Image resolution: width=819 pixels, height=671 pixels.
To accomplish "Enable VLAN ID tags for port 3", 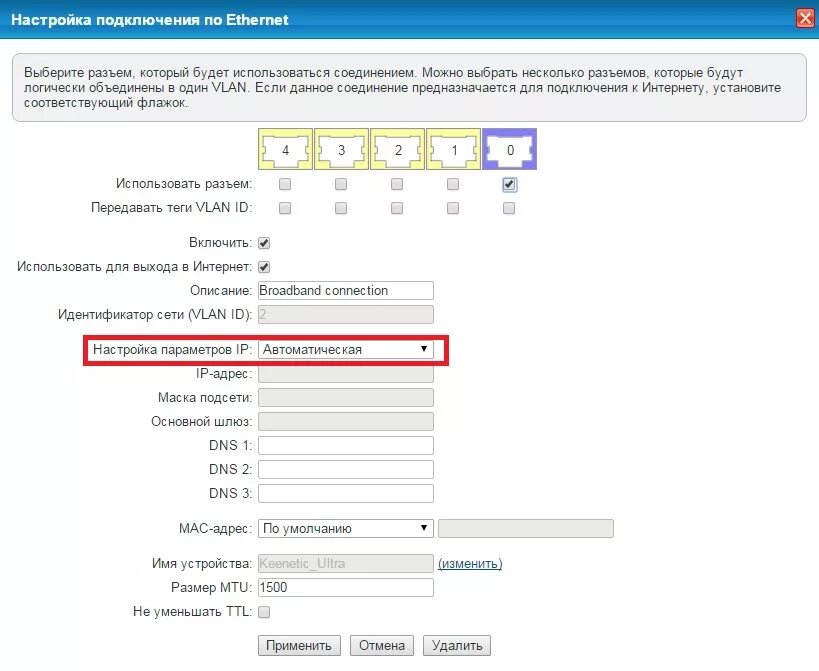I will coord(341,208).
